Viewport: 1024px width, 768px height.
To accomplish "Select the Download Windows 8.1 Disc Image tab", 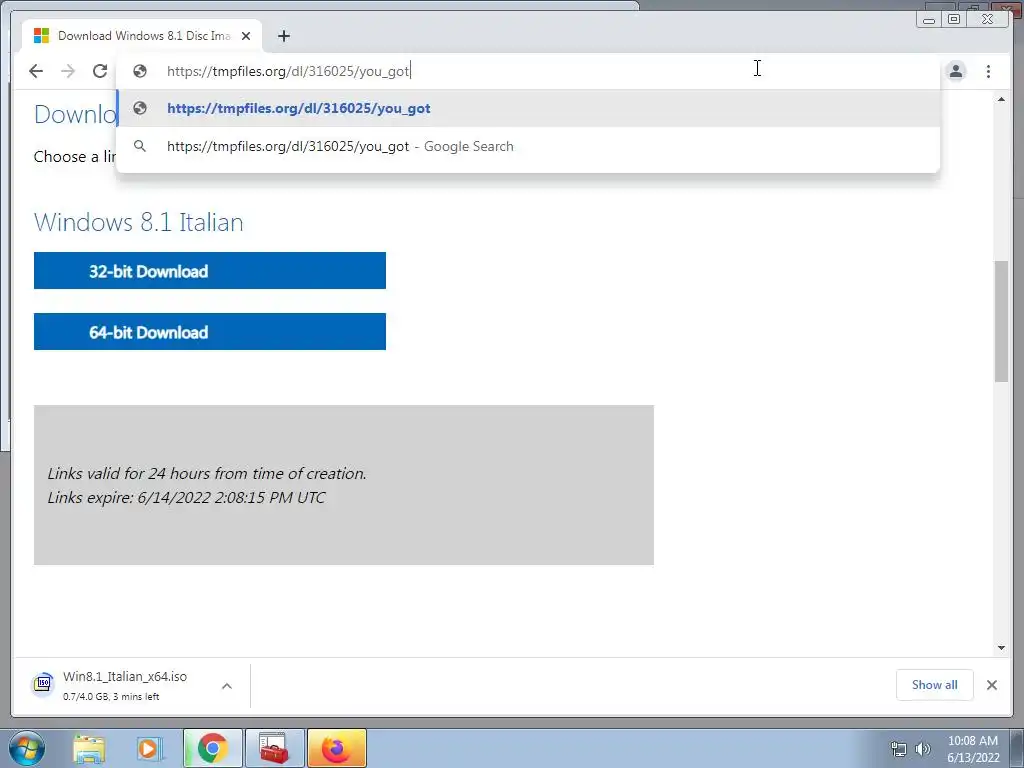I will click(x=142, y=36).
